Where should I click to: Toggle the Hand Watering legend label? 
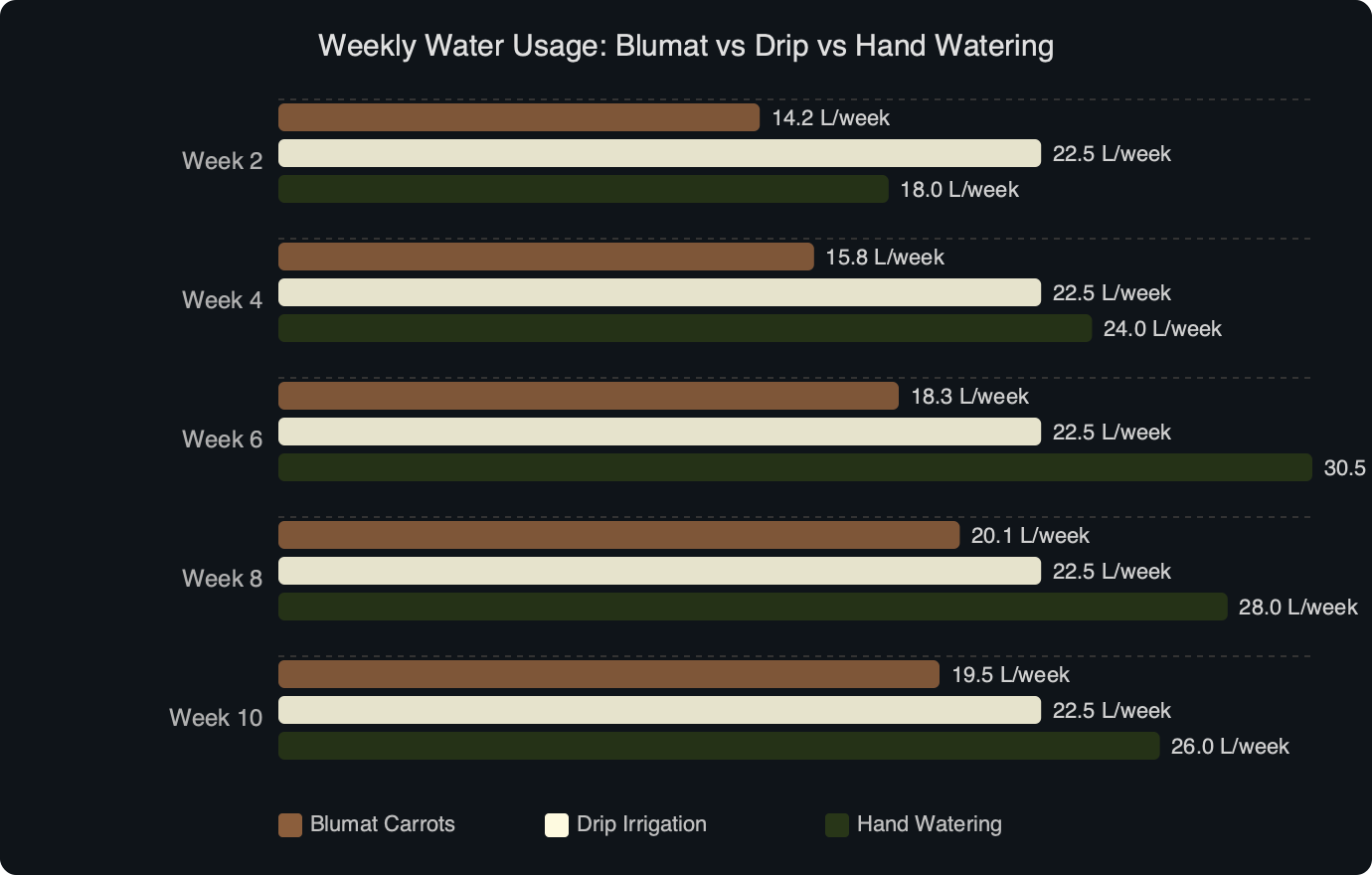tap(929, 824)
